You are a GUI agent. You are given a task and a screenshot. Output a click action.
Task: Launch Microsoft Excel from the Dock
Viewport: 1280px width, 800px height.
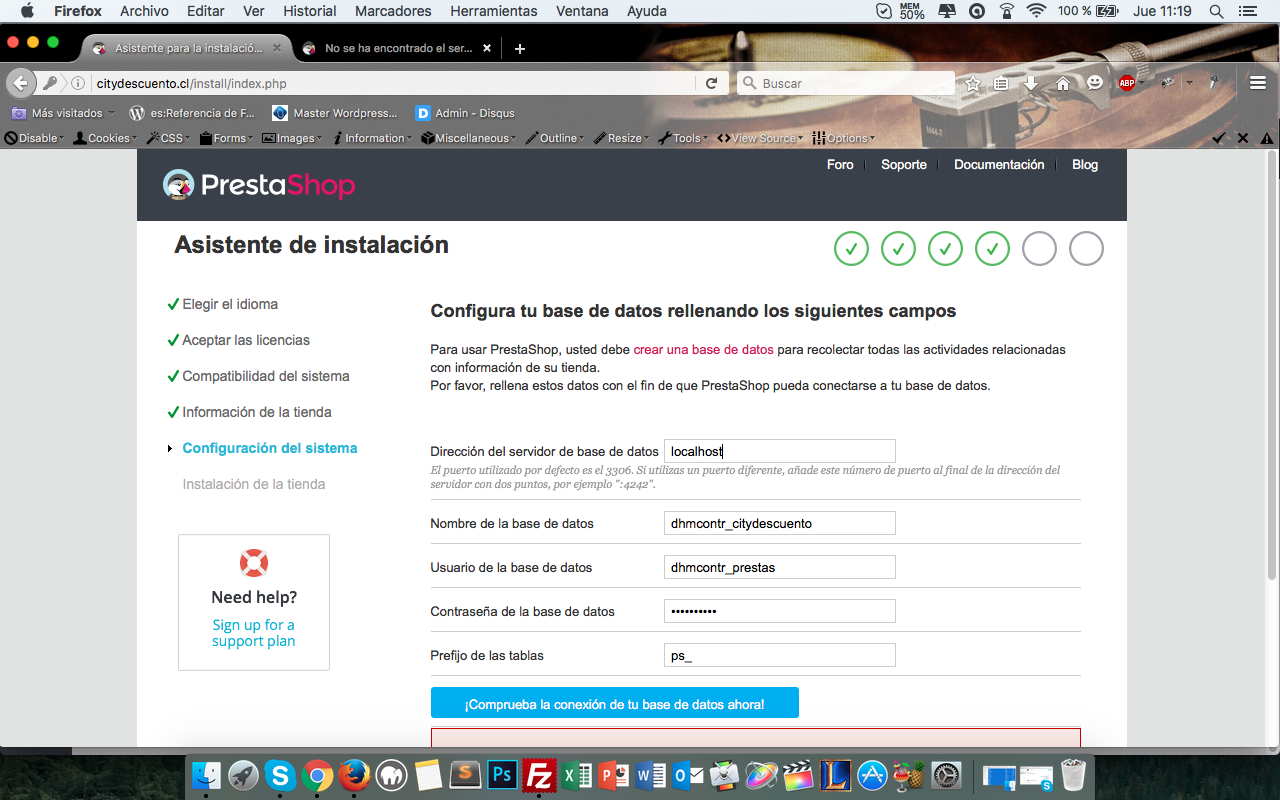[x=577, y=775]
